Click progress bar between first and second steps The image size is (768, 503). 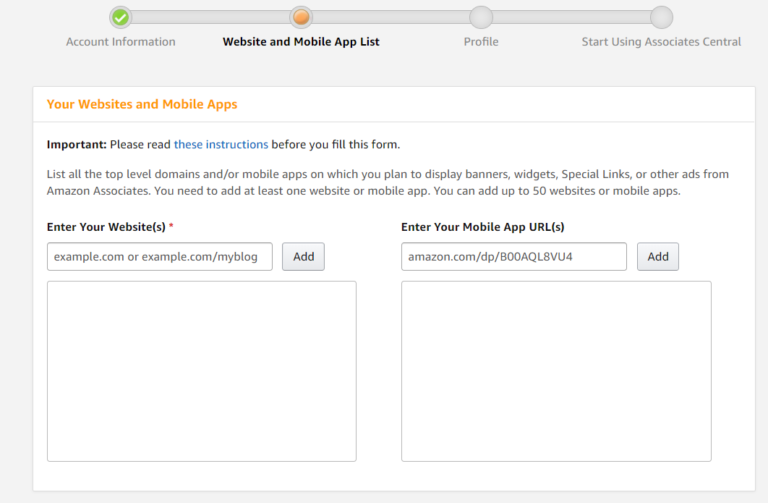click(x=210, y=17)
